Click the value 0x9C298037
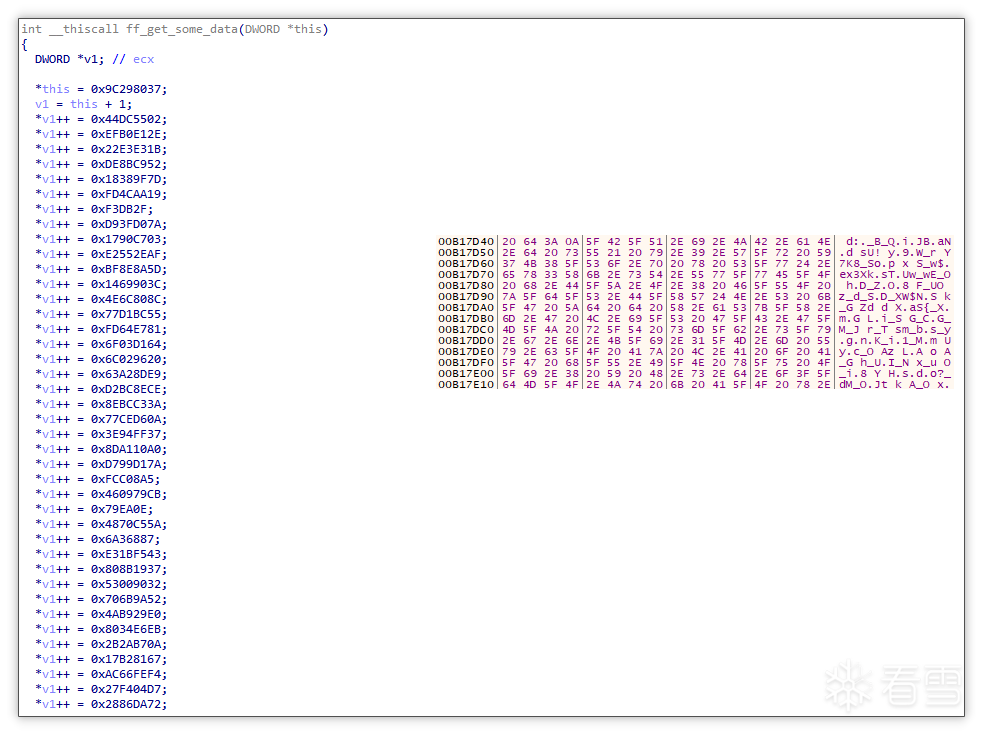Viewport: 983px width, 735px height. tap(125, 90)
